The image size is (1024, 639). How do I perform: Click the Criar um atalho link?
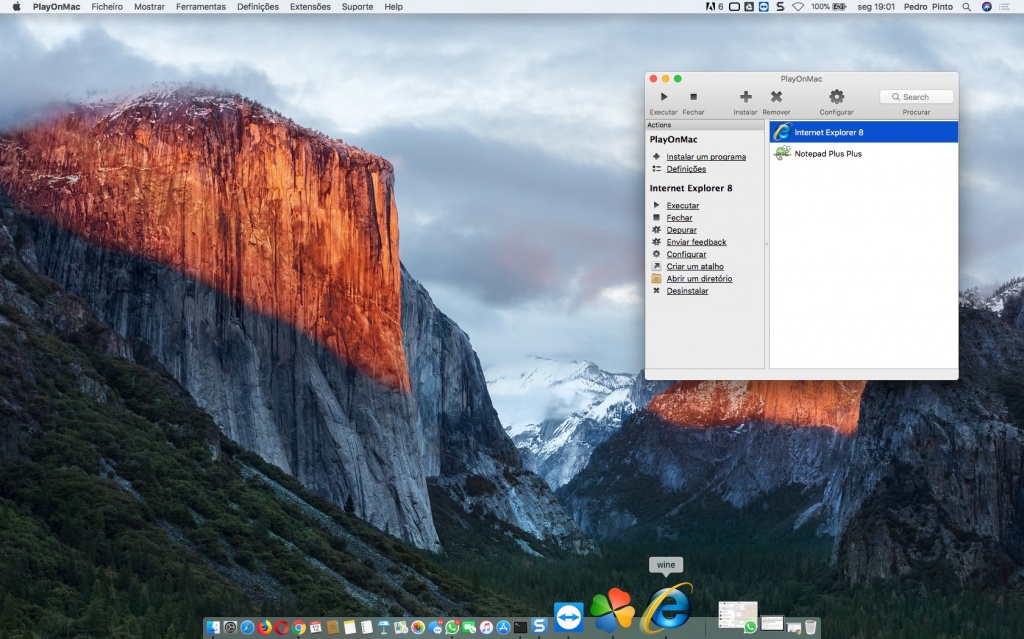(696, 266)
